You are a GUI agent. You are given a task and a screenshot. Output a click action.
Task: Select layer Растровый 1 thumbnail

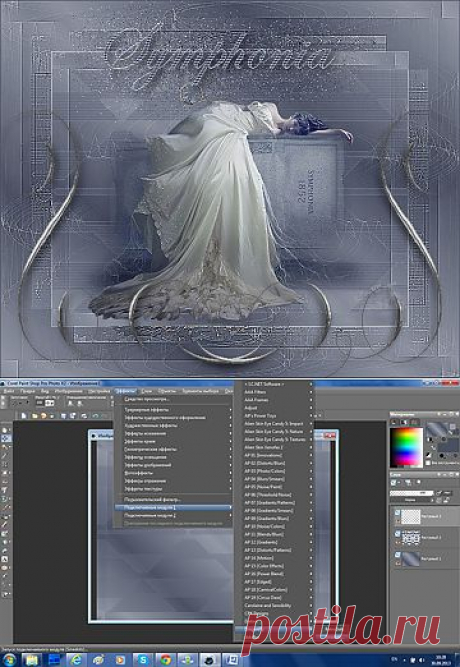(411, 559)
